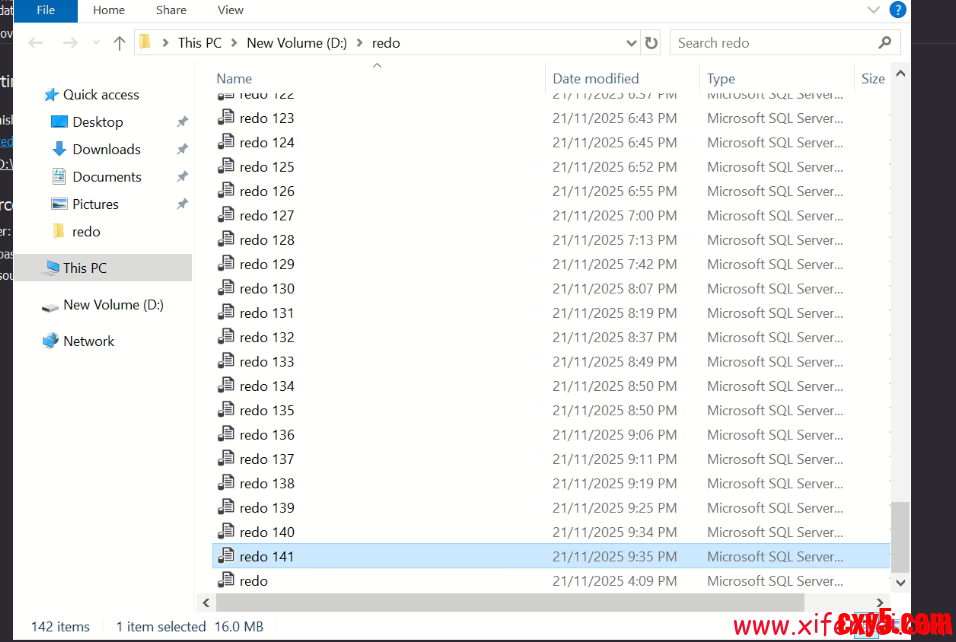The width and height of the screenshot is (956, 642).
Task: Open Downloads from the Quick access list
Action: tap(106, 149)
